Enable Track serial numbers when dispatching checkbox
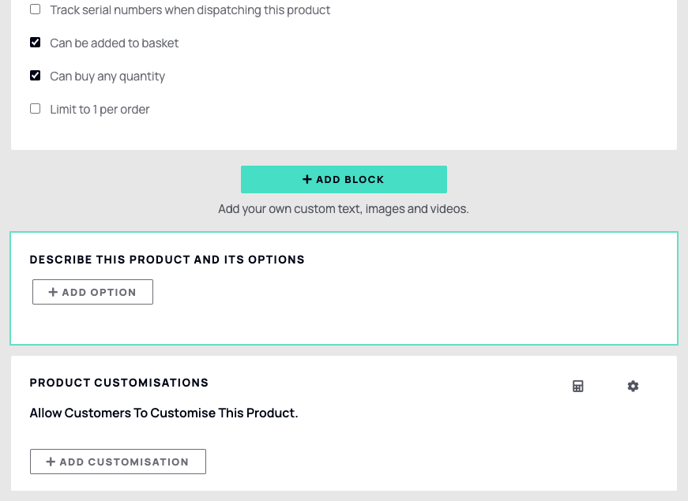 coord(35,9)
